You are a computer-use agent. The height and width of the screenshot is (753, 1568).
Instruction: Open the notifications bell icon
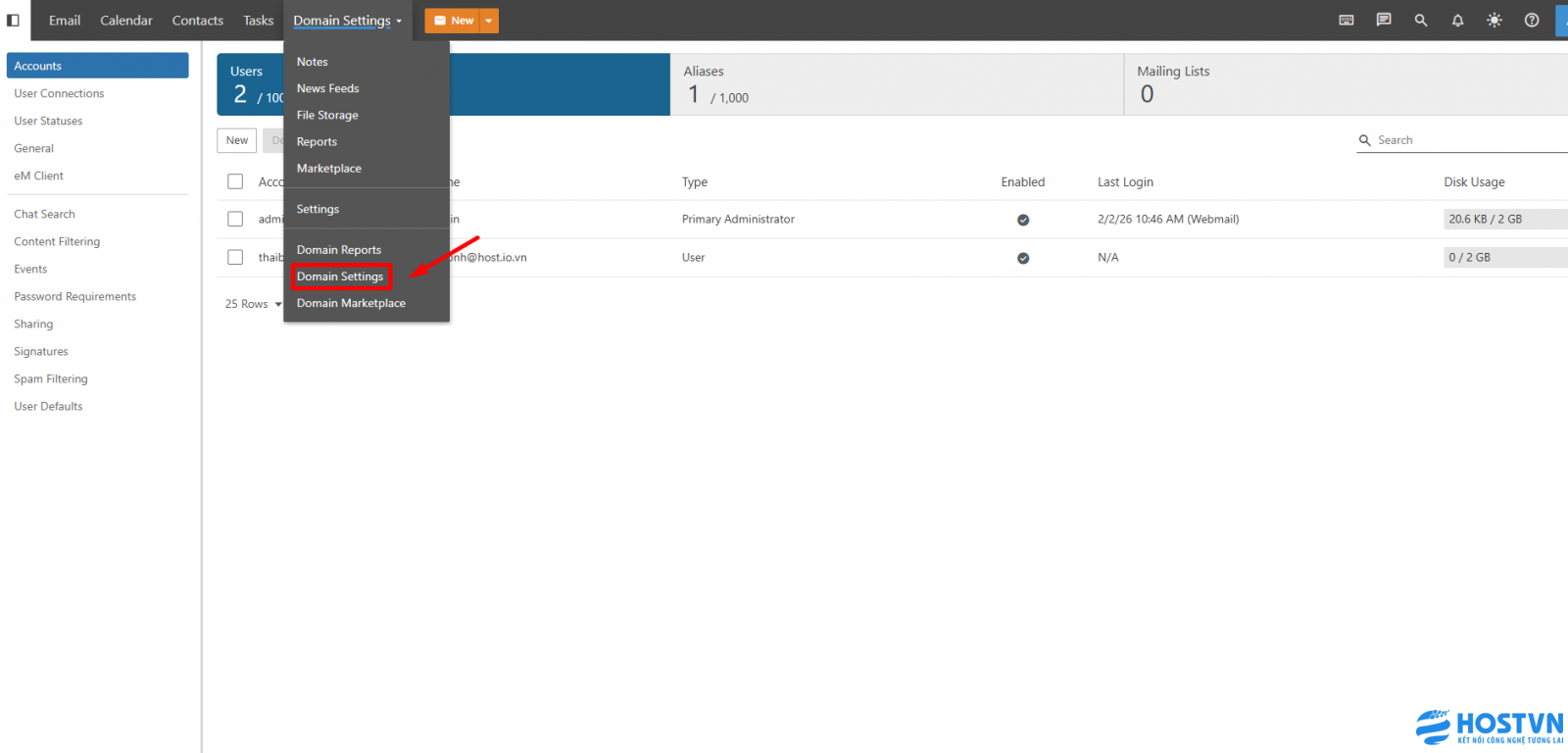coord(1457,20)
